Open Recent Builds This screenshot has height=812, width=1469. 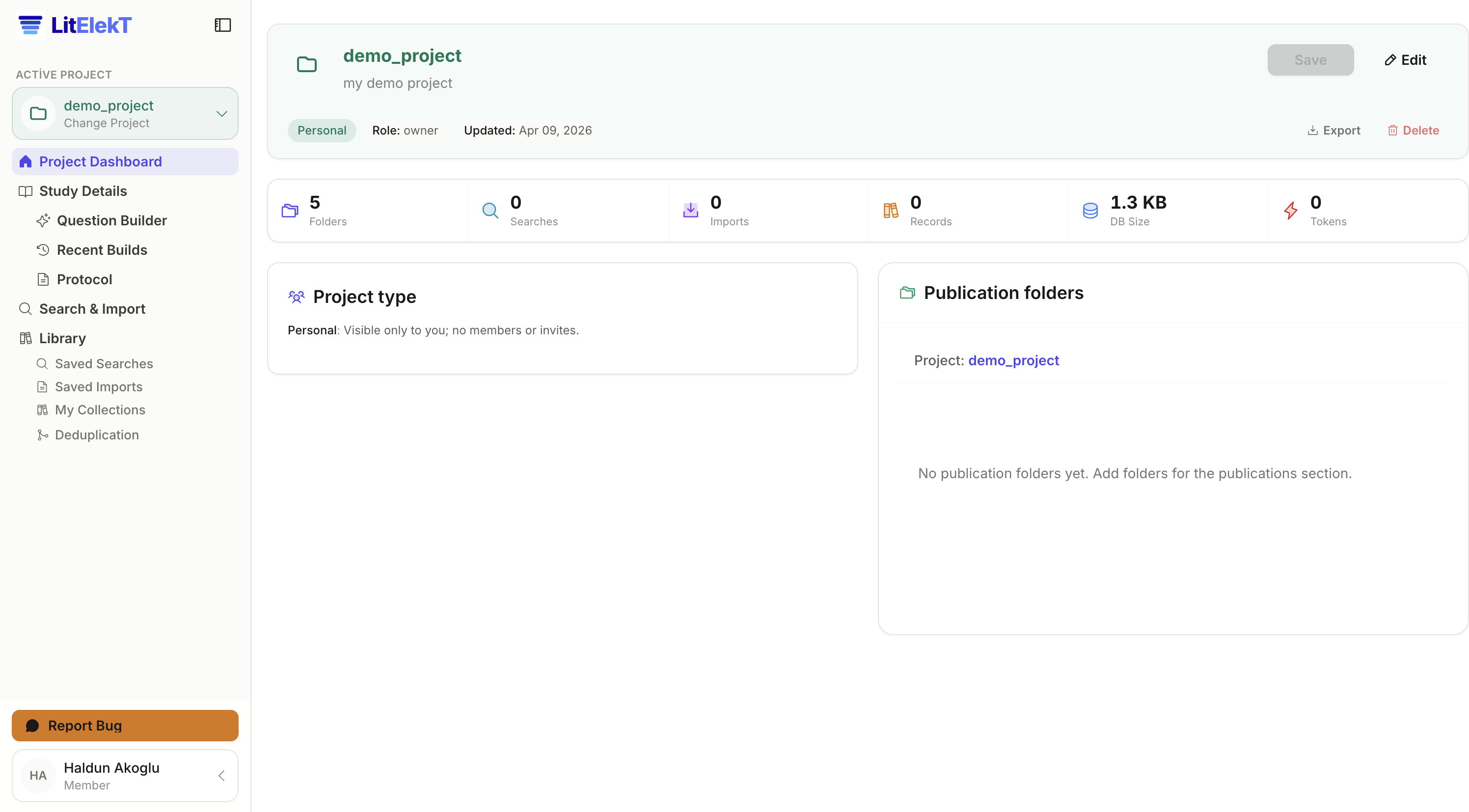coord(102,250)
